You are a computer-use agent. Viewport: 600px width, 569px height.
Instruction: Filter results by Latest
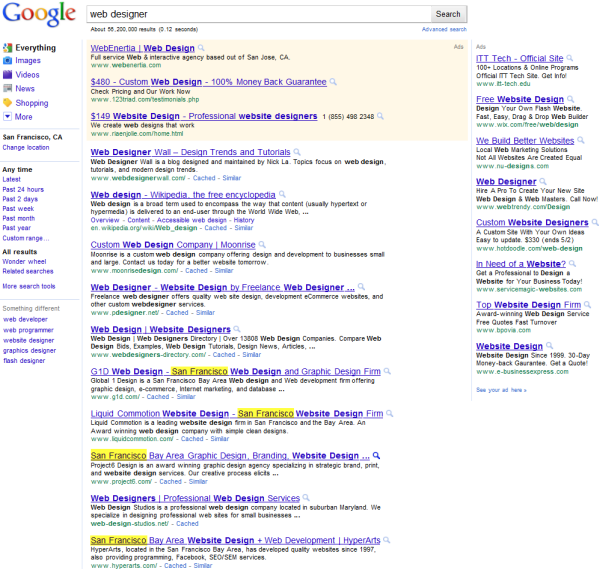[x=11, y=179]
